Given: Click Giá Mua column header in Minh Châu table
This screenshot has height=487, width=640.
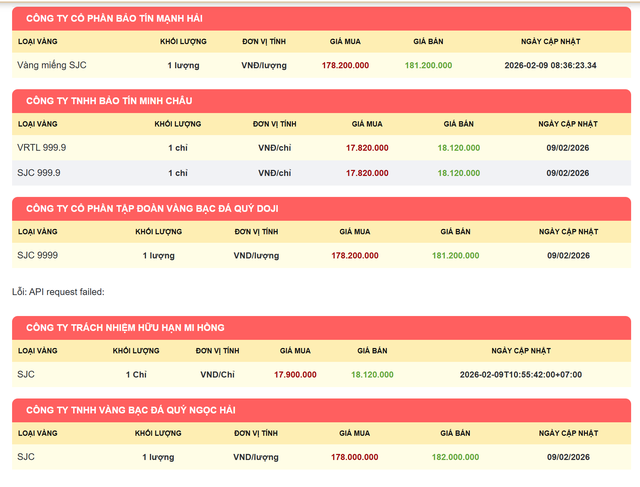Looking at the screenshot, I should pos(366,124).
